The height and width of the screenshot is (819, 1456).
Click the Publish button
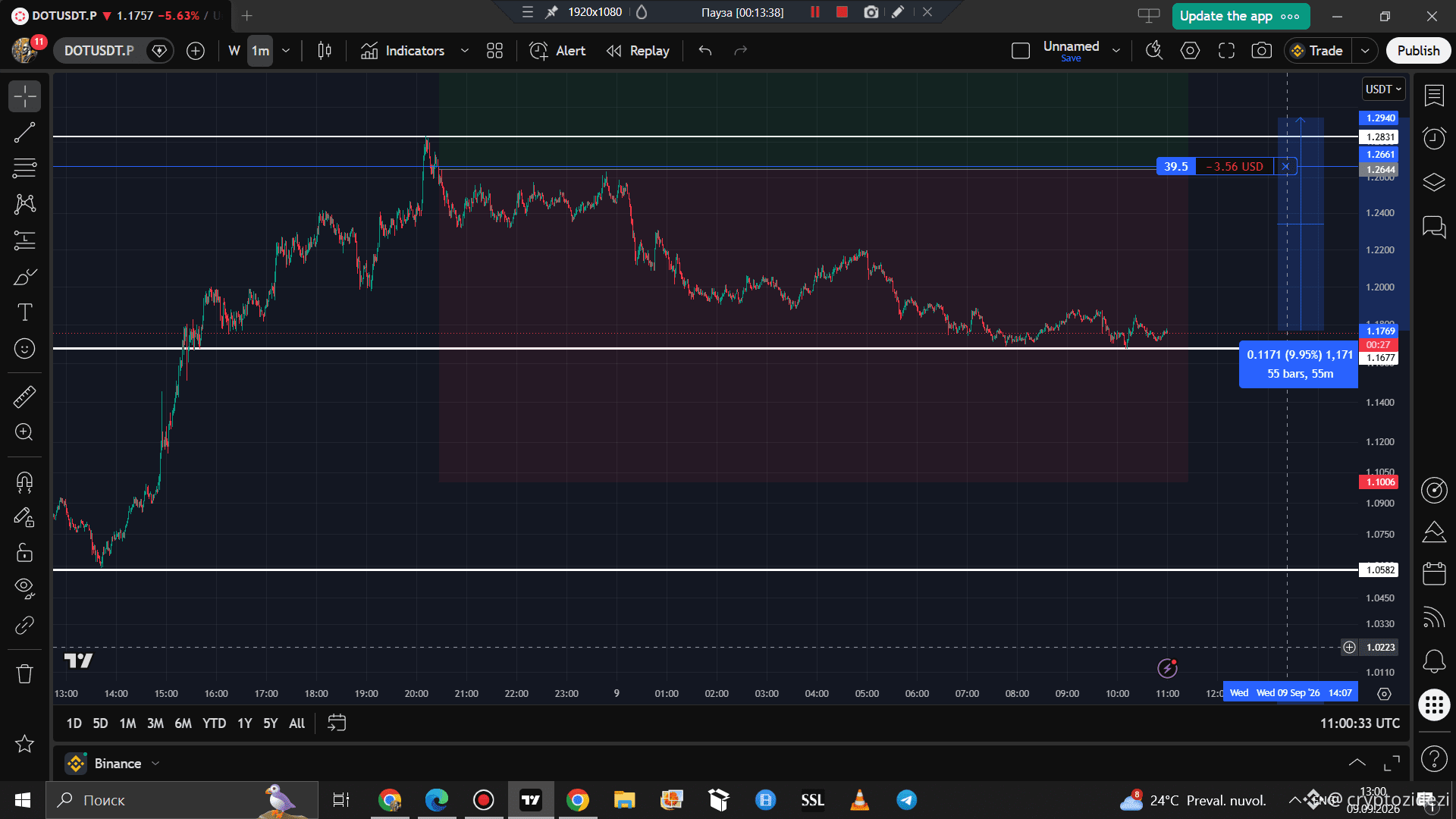click(x=1418, y=51)
